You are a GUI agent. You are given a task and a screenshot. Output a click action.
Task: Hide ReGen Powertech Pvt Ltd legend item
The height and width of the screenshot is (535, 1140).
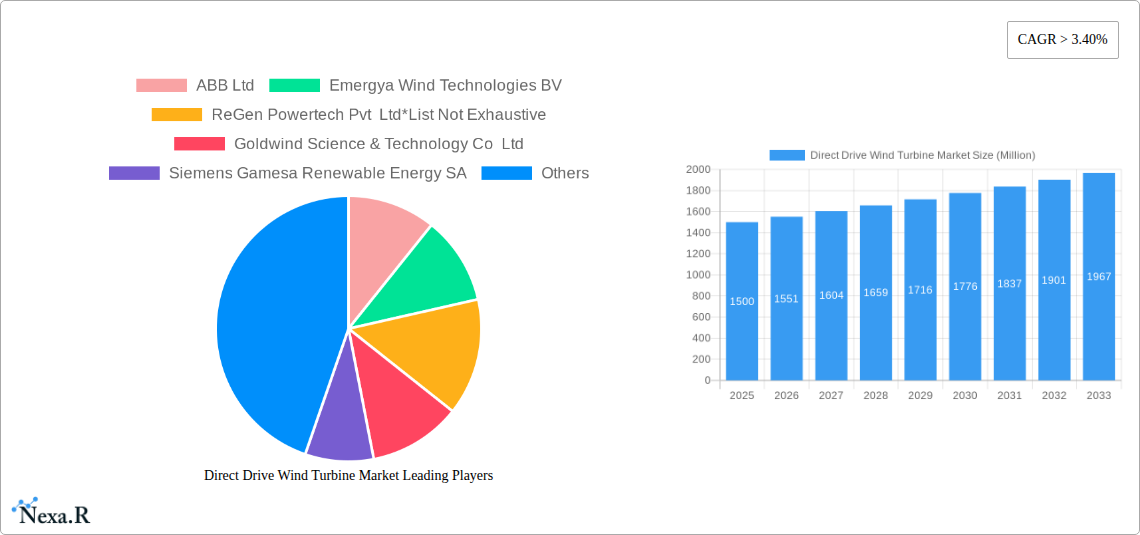coord(378,115)
